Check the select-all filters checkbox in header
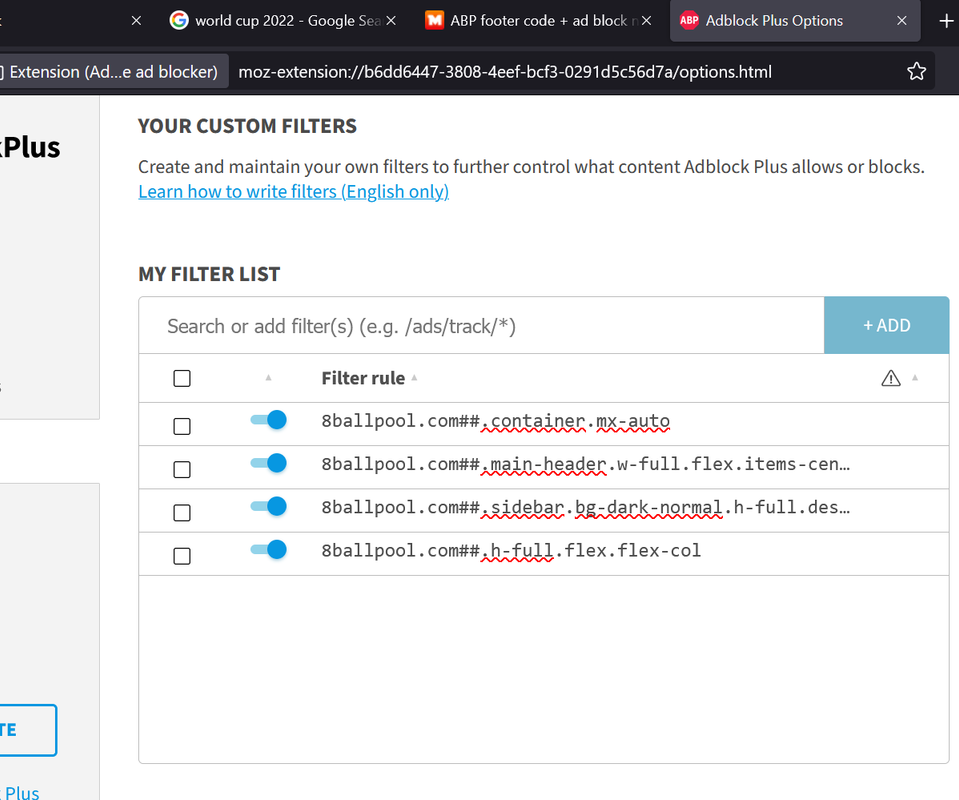The width and height of the screenshot is (959, 800). (x=182, y=378)
